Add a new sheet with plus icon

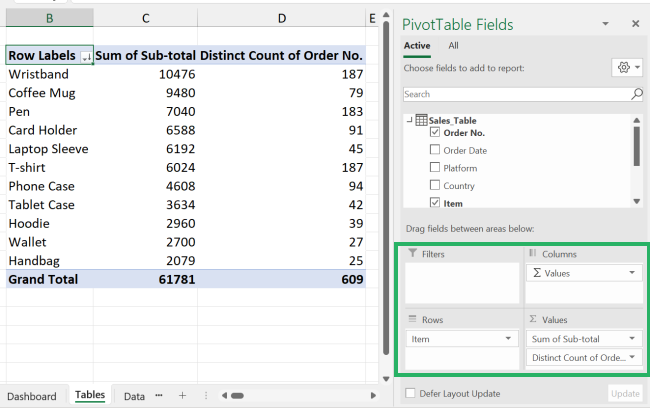pyautogui.click(x=182, y=396)
